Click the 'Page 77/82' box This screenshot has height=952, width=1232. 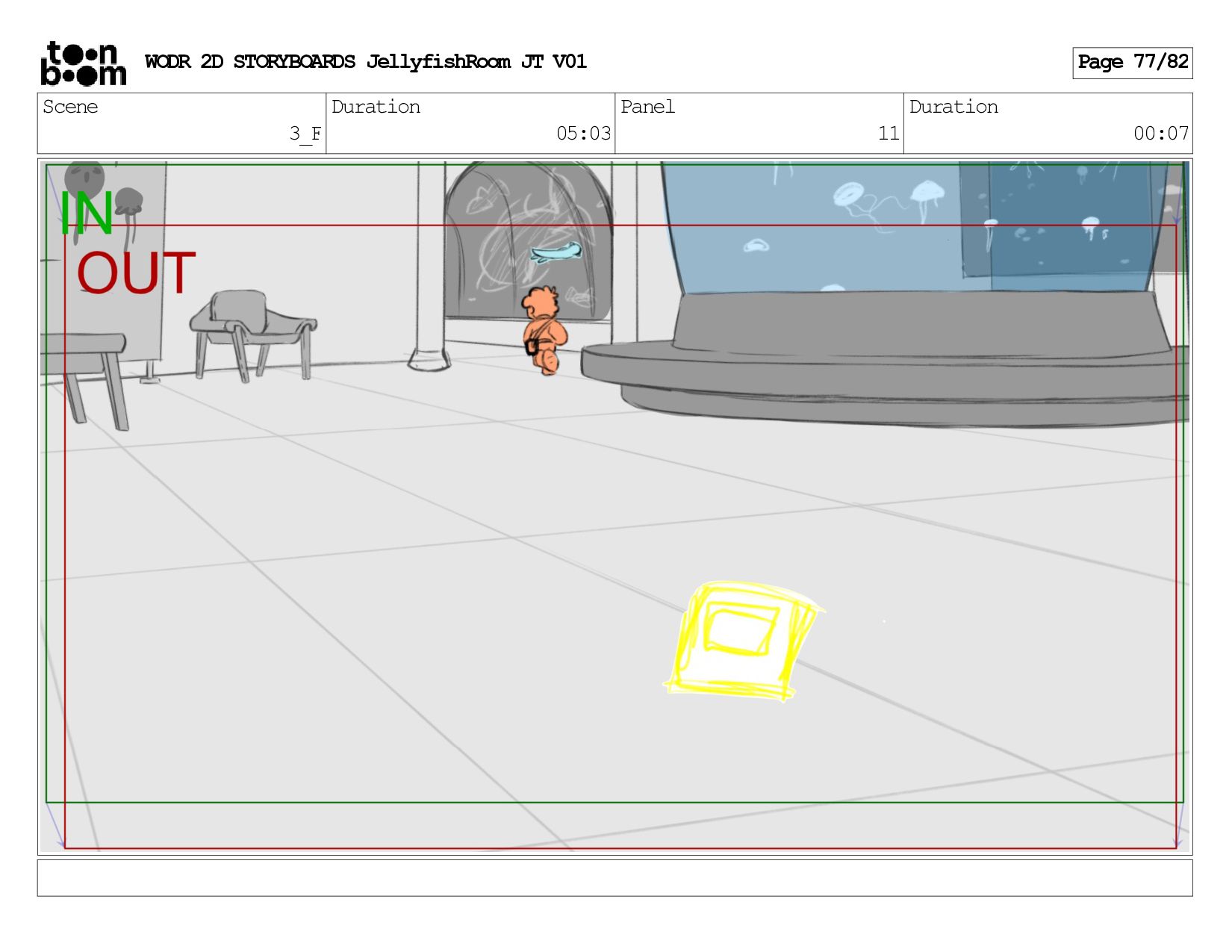coord(1132,63)
